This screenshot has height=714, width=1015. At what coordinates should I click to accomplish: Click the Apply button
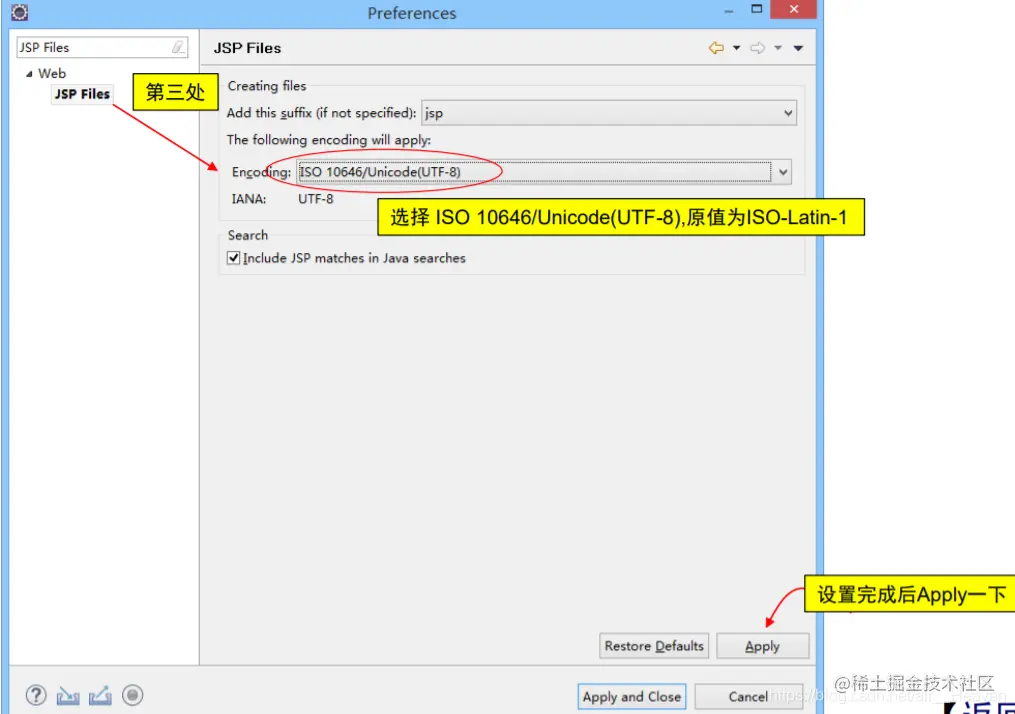[763, 646]
